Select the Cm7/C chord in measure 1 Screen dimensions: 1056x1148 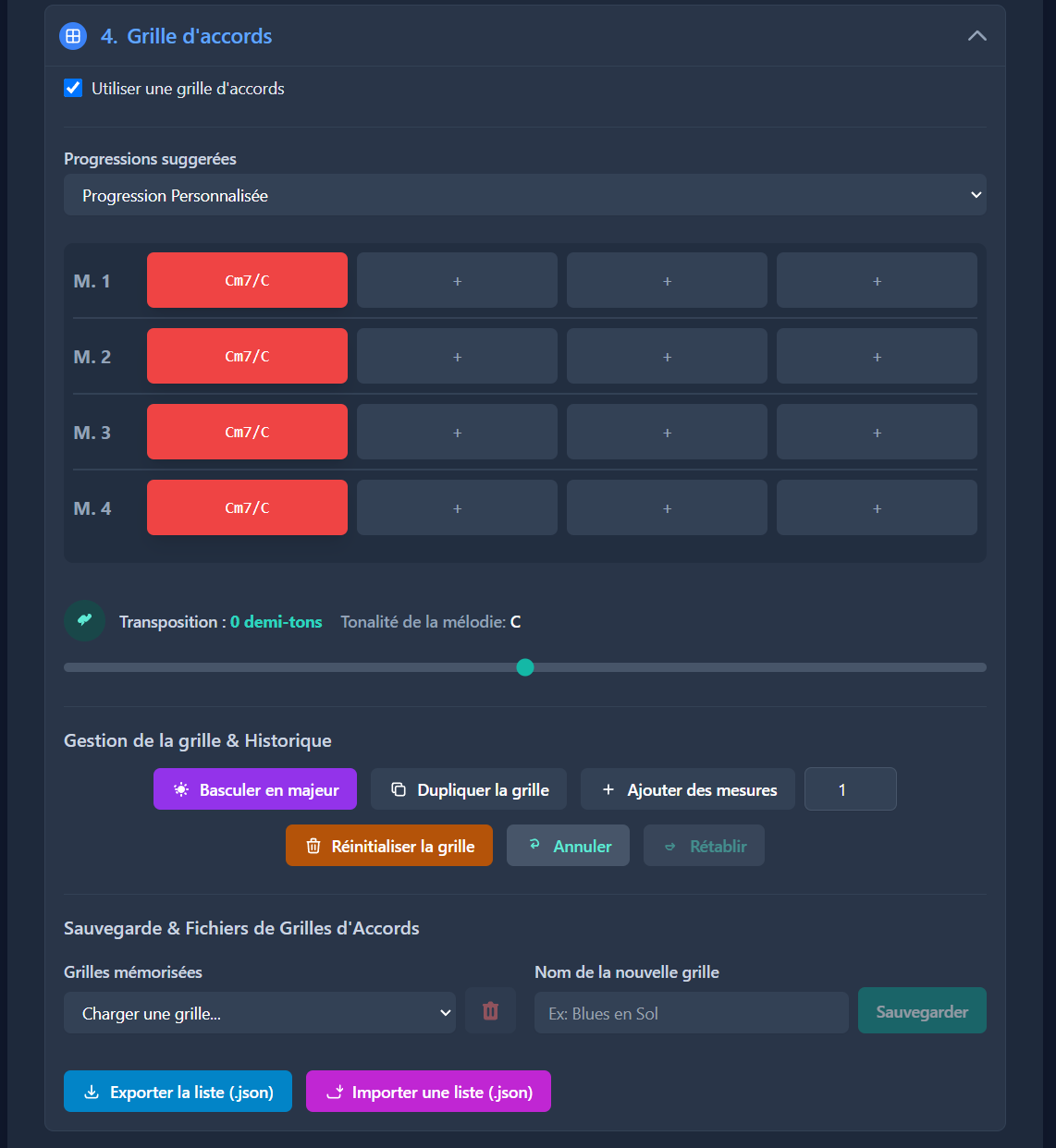click(x=247, y=280)
